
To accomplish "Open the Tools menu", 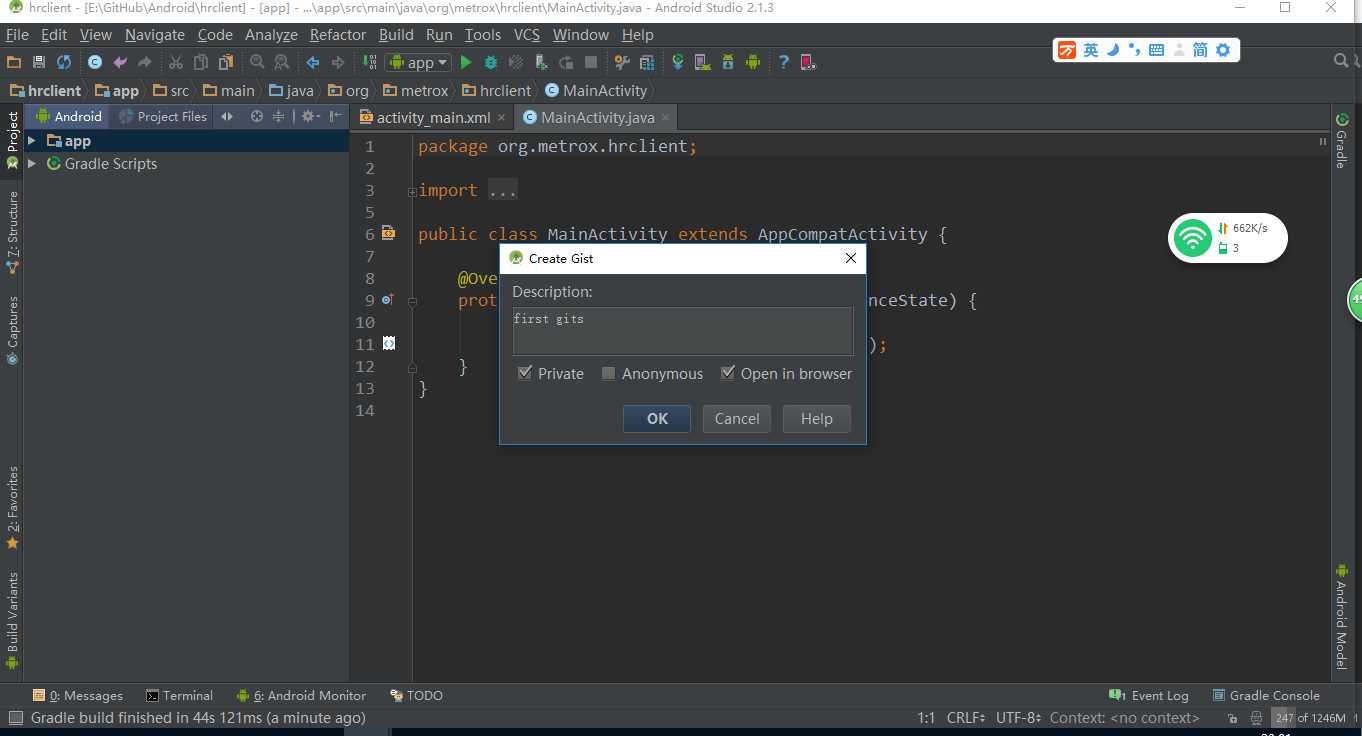I will point(483,34).
